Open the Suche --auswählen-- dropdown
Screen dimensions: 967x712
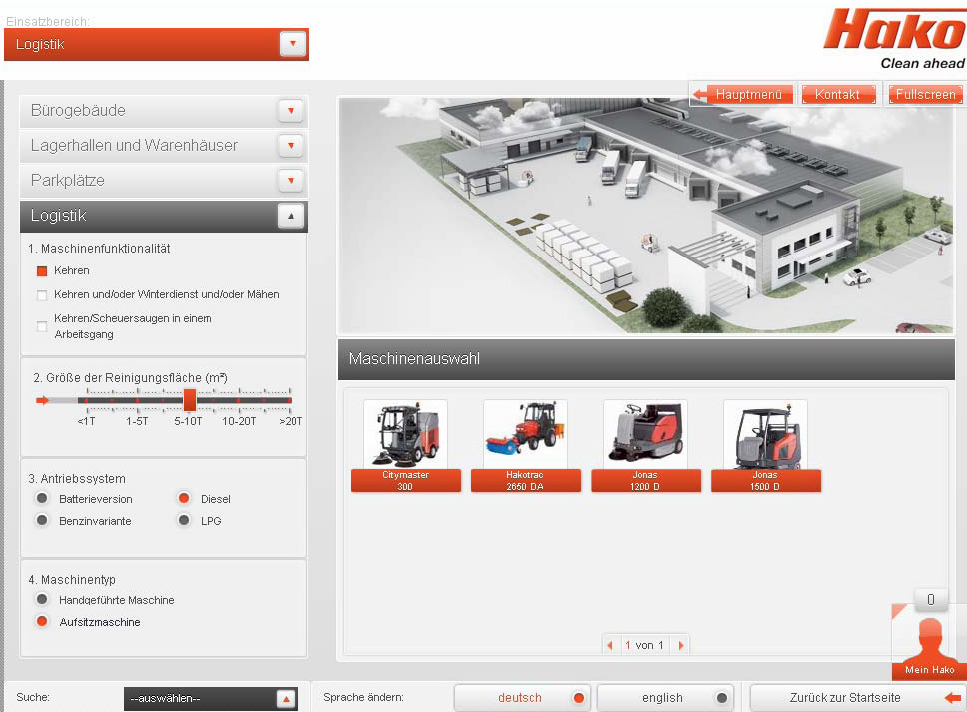(x=211, y=698)
